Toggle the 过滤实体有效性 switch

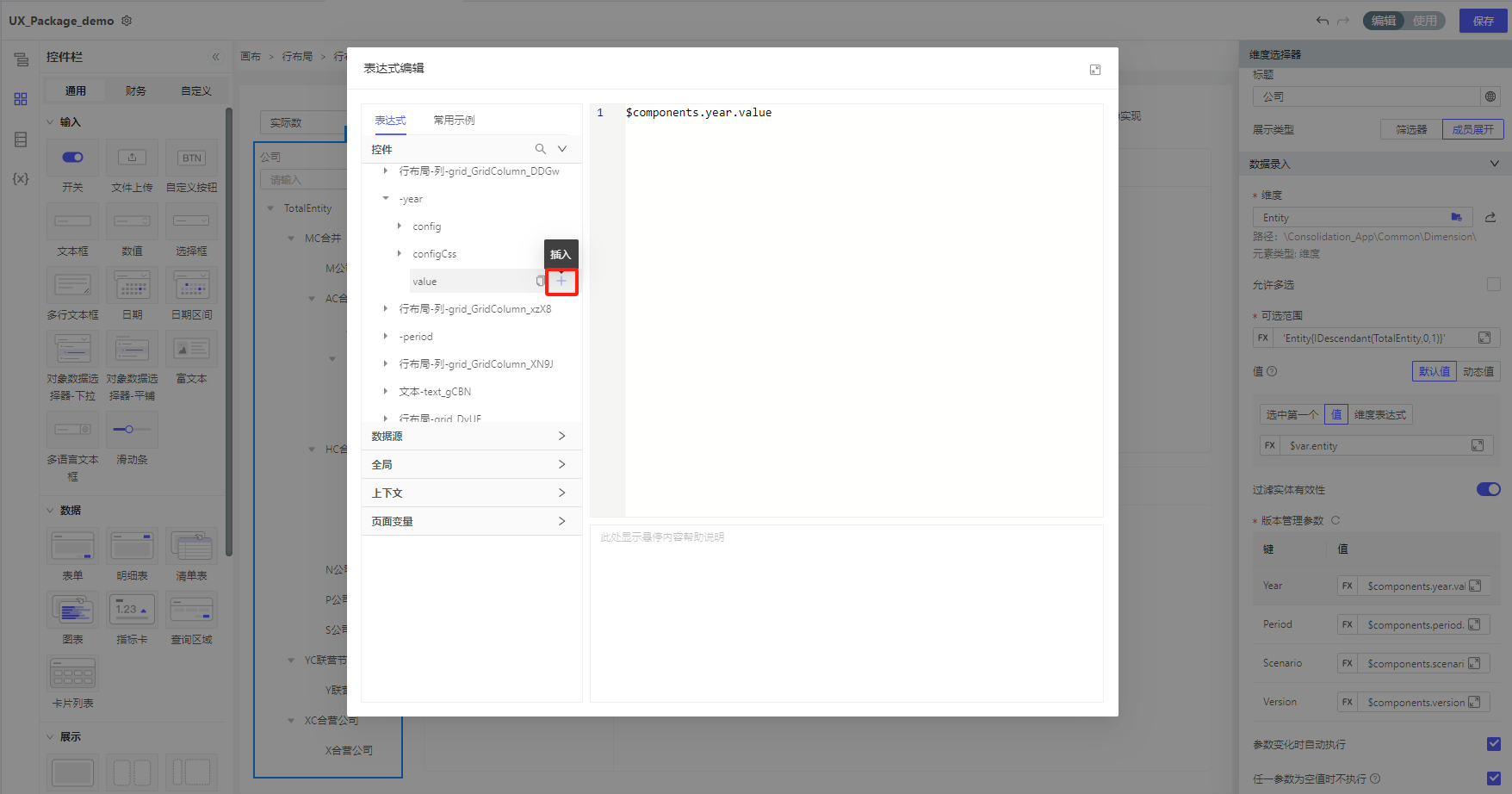pos(1488,489)
